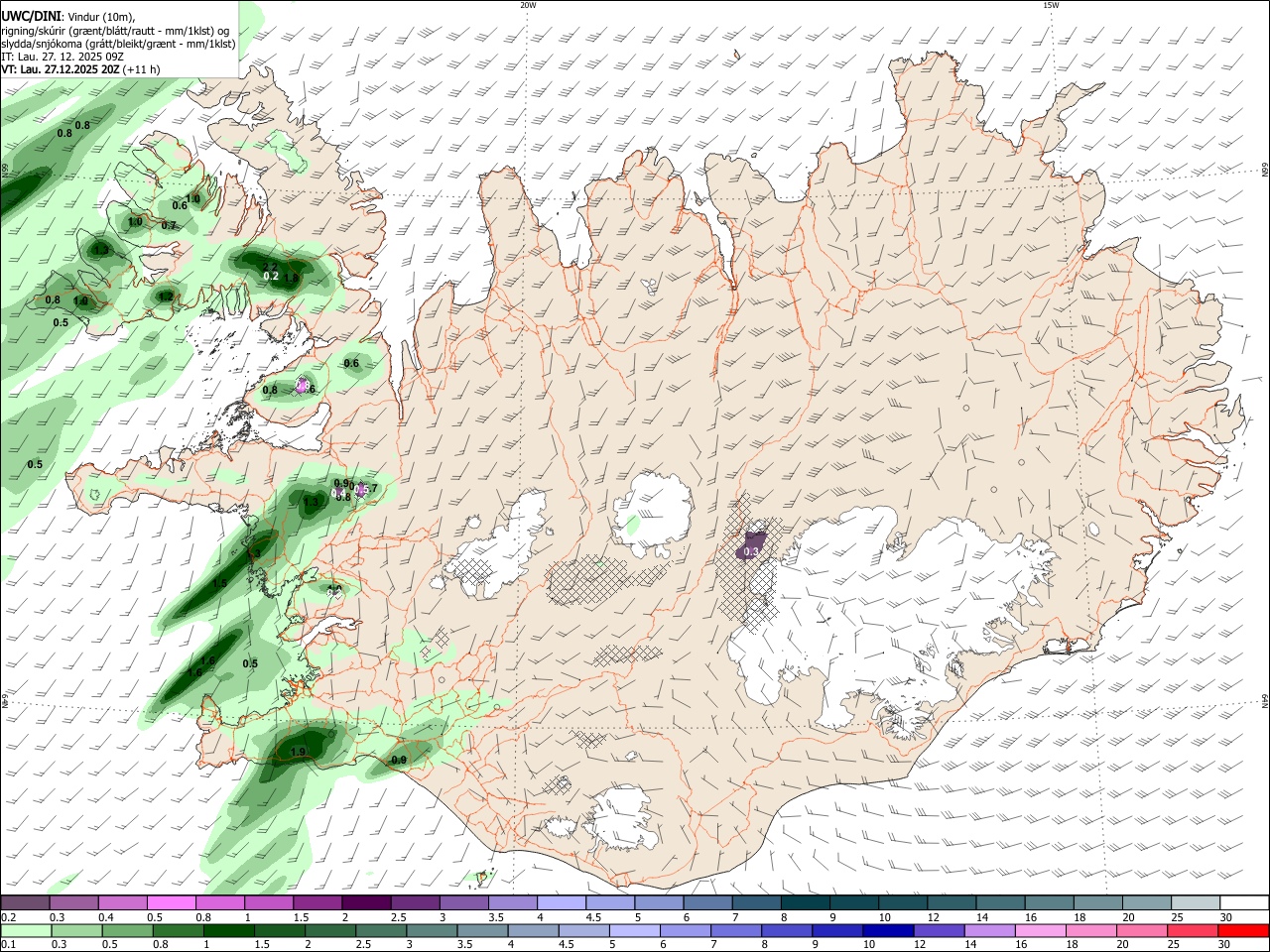The width and height of the screenshot is (1270, 952).
Task: Click the '30' label in the bottom legend row
Action: coord(1226,945)
